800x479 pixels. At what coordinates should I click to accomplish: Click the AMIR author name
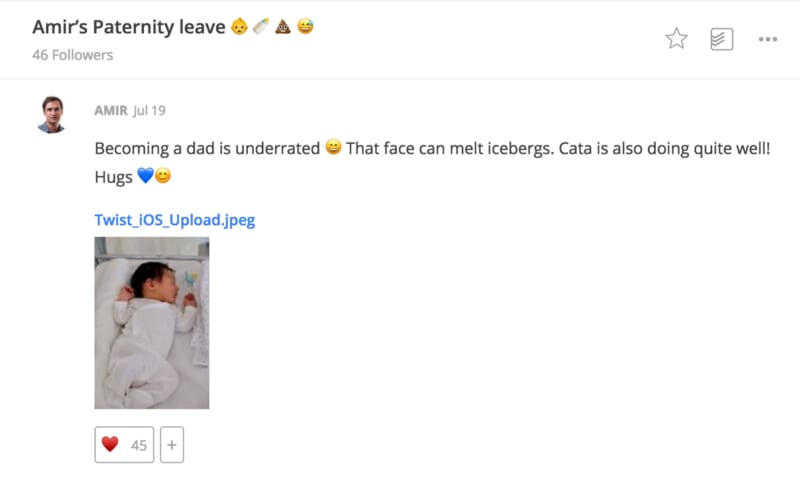click(110, 110)
